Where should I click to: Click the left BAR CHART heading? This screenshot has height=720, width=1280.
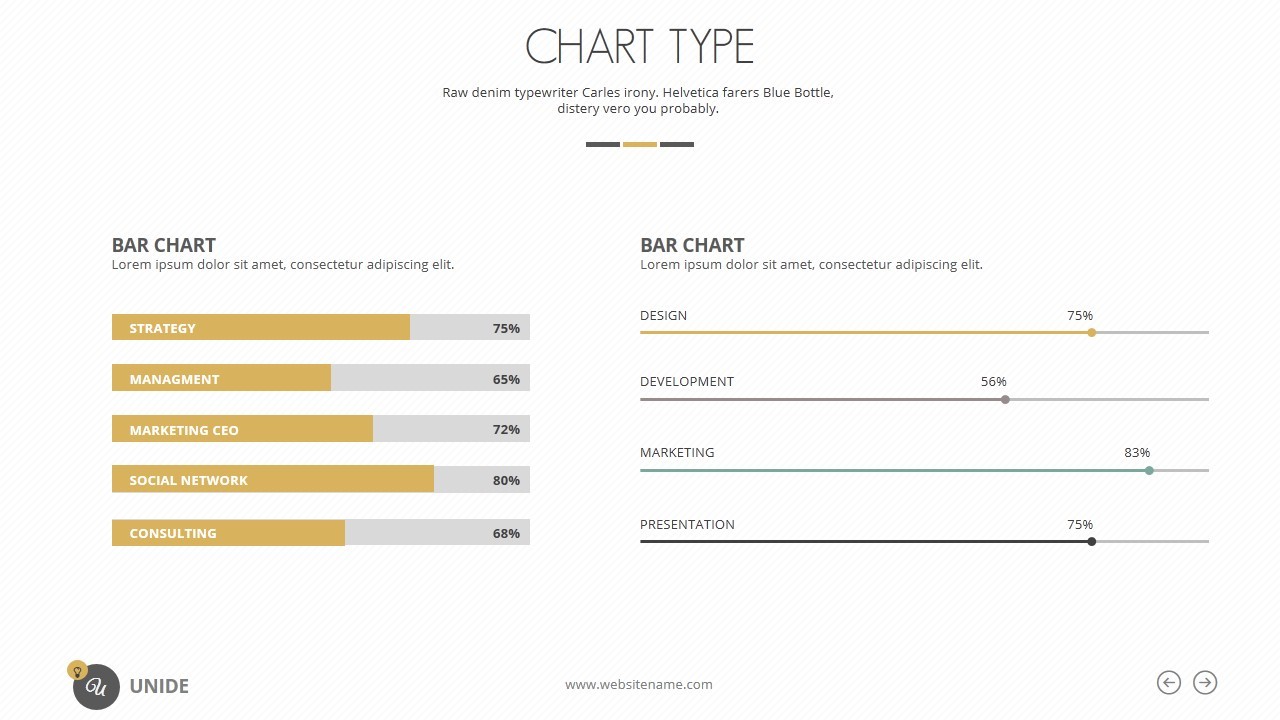click(164, 245)
